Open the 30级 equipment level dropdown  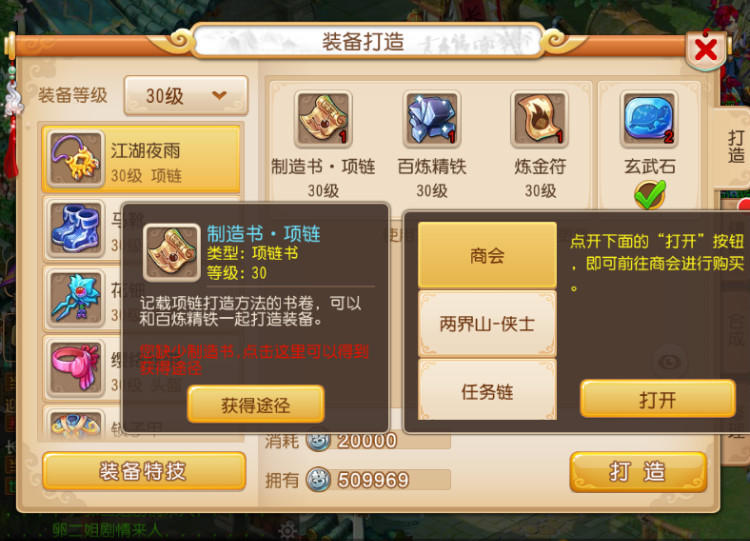point(186,96)
